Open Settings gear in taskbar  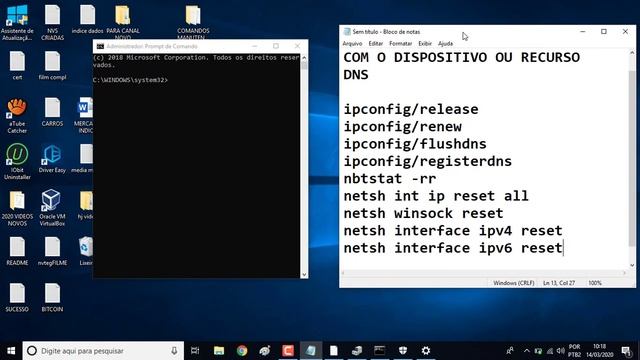(426, 351)
